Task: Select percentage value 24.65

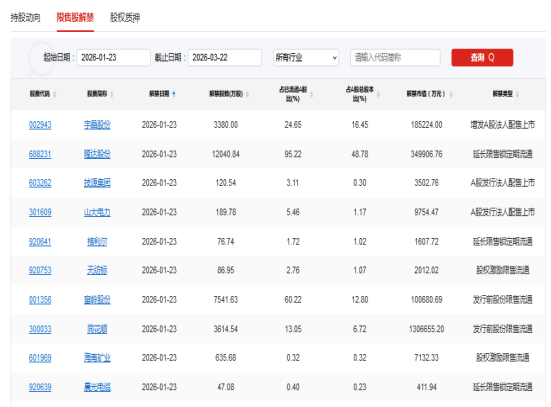Action: [293, 125]
